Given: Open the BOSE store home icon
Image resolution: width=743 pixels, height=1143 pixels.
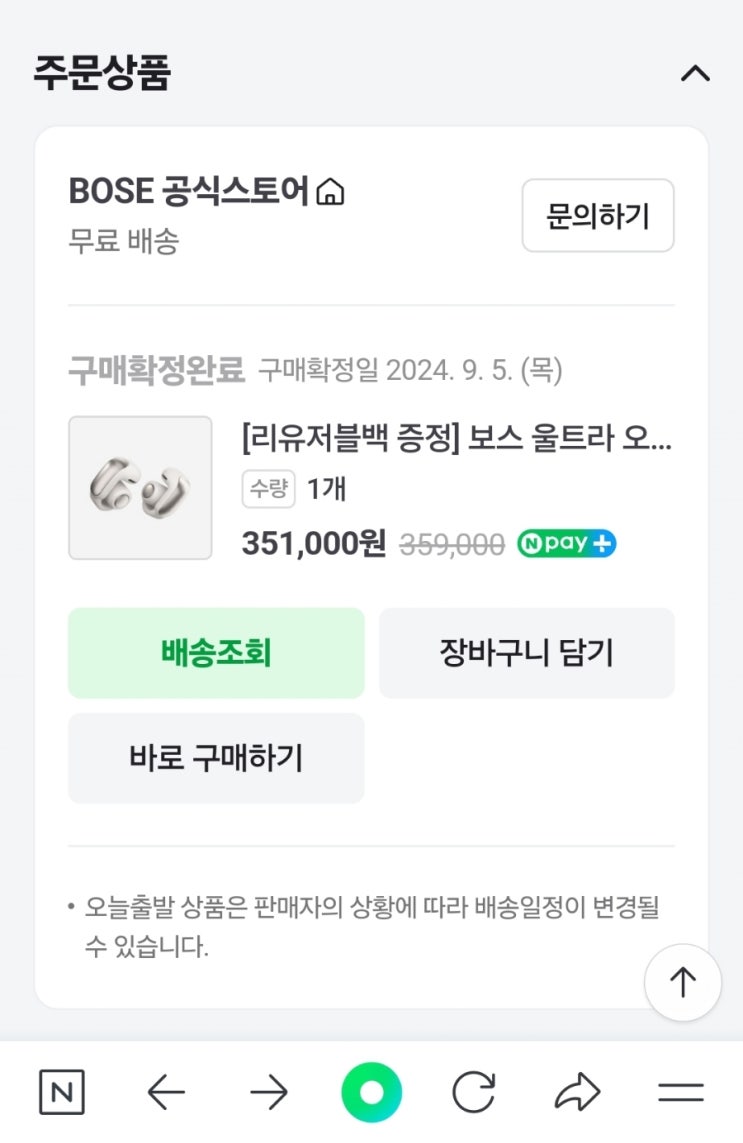Looking at the screenshot, I should pyautogui.click(x=329, y=191).
